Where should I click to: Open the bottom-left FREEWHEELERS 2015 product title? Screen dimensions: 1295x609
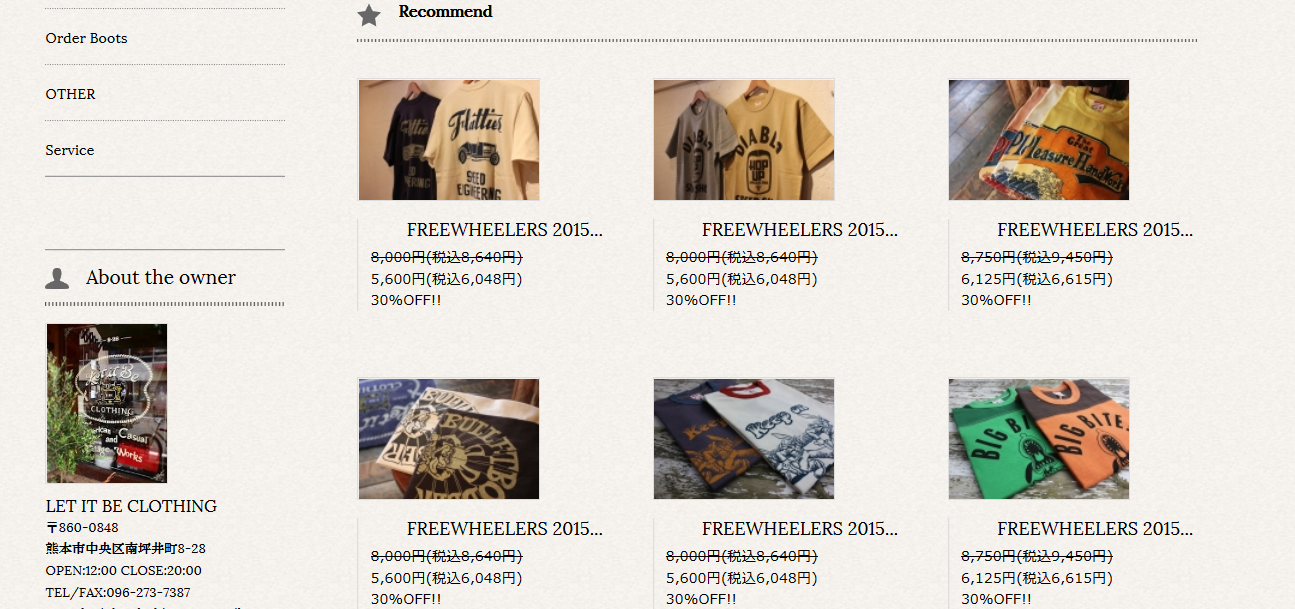pyautogui.click(x=505, y=529)
